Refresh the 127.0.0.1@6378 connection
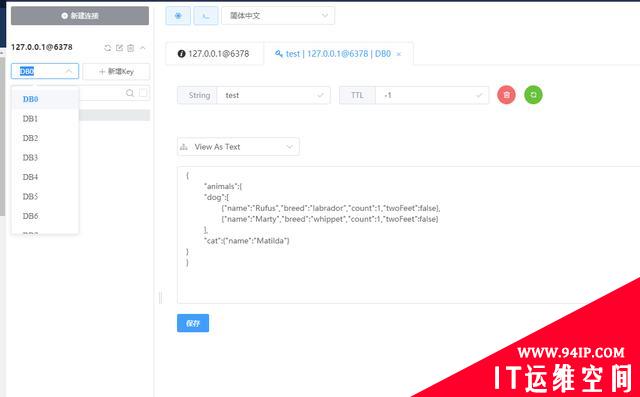Screen dimensions: 640x397 108,48
